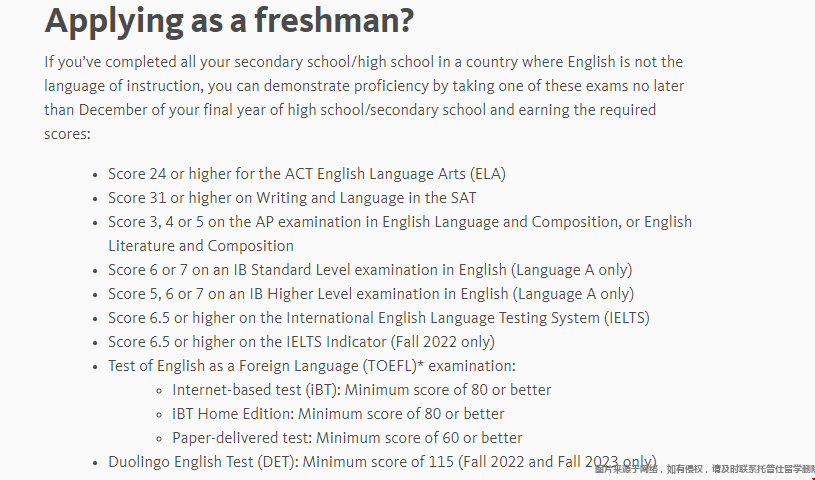Click the TOEFL examination bullet text

(312, 366)
